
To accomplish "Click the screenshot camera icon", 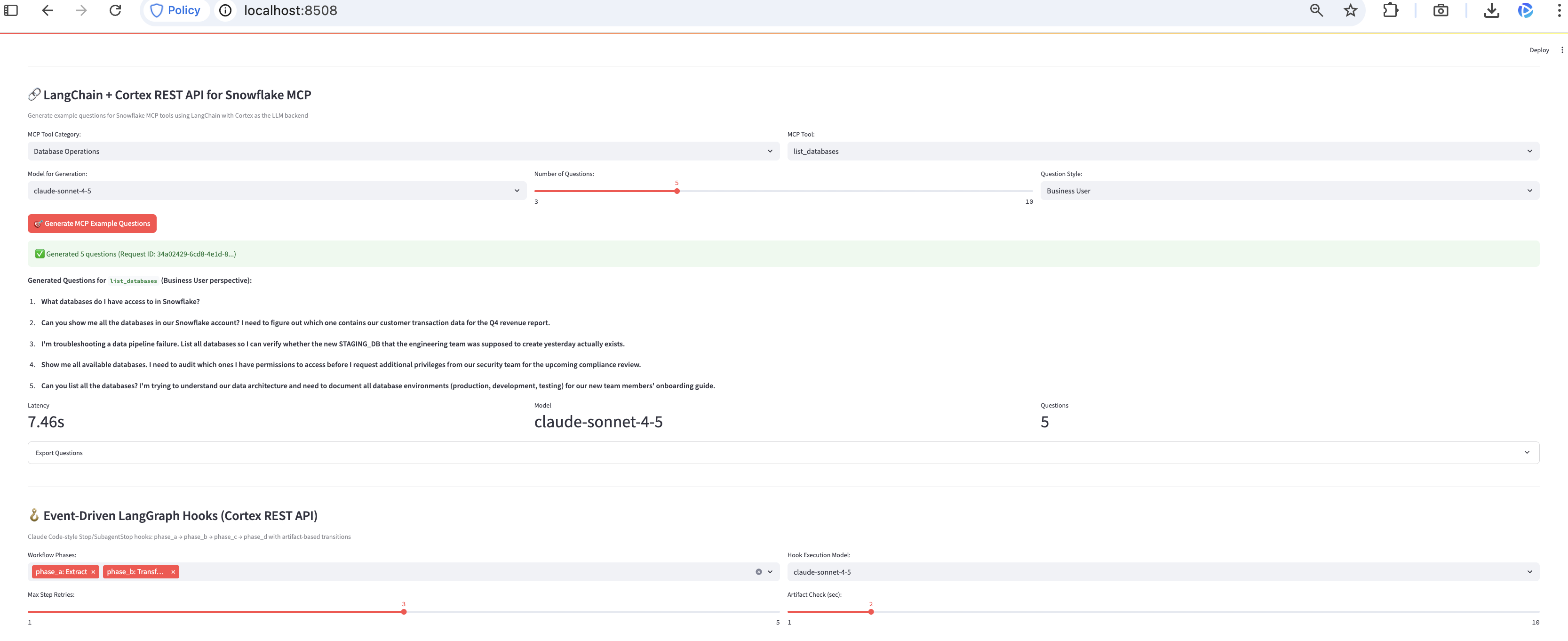I will coord(1440,10).
